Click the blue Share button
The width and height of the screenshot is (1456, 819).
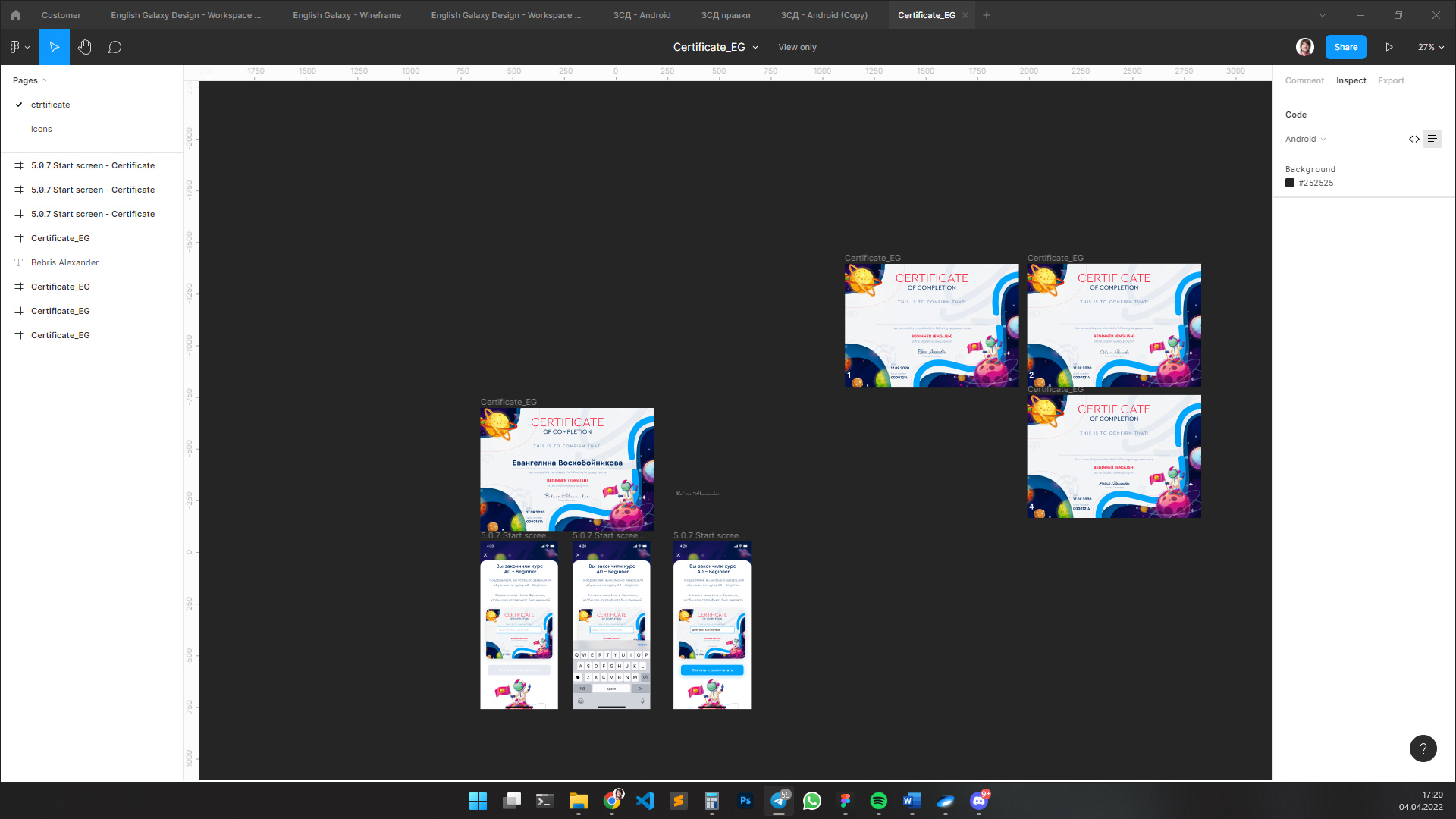pyautogui.click(x=1345, y=47)
